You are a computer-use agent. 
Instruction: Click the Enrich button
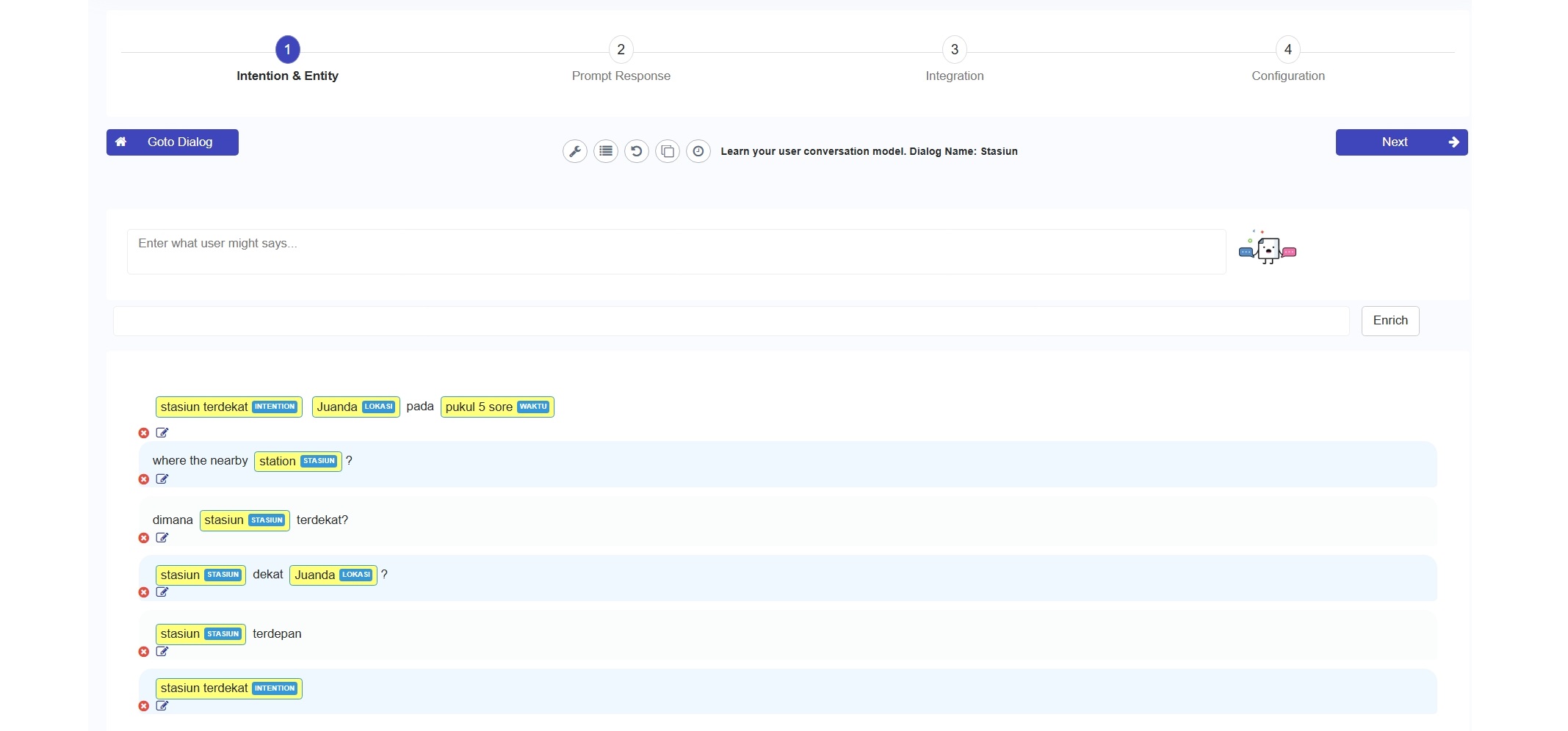pos(1390,321)
